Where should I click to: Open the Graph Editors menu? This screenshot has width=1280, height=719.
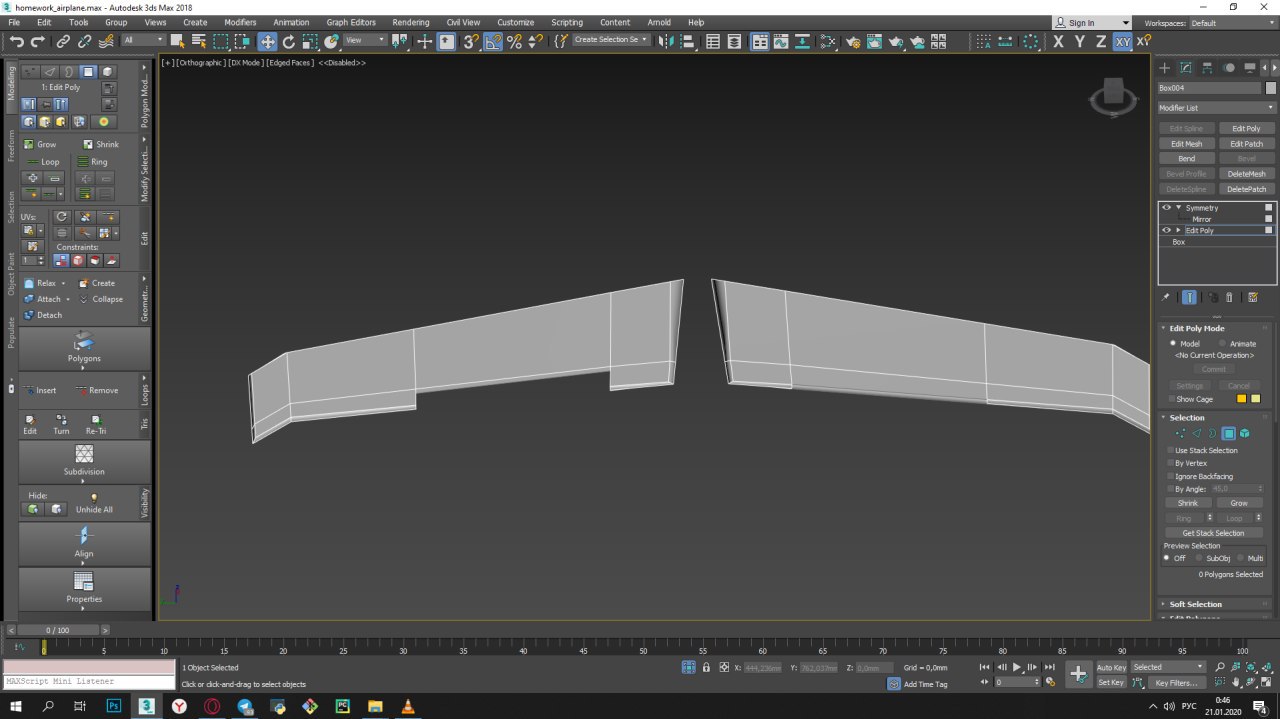tap(351, 22)
